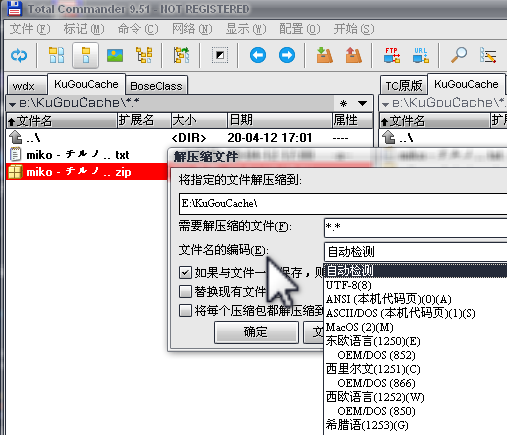Select 东欧语言(1250)(E) encoding option

416,341
